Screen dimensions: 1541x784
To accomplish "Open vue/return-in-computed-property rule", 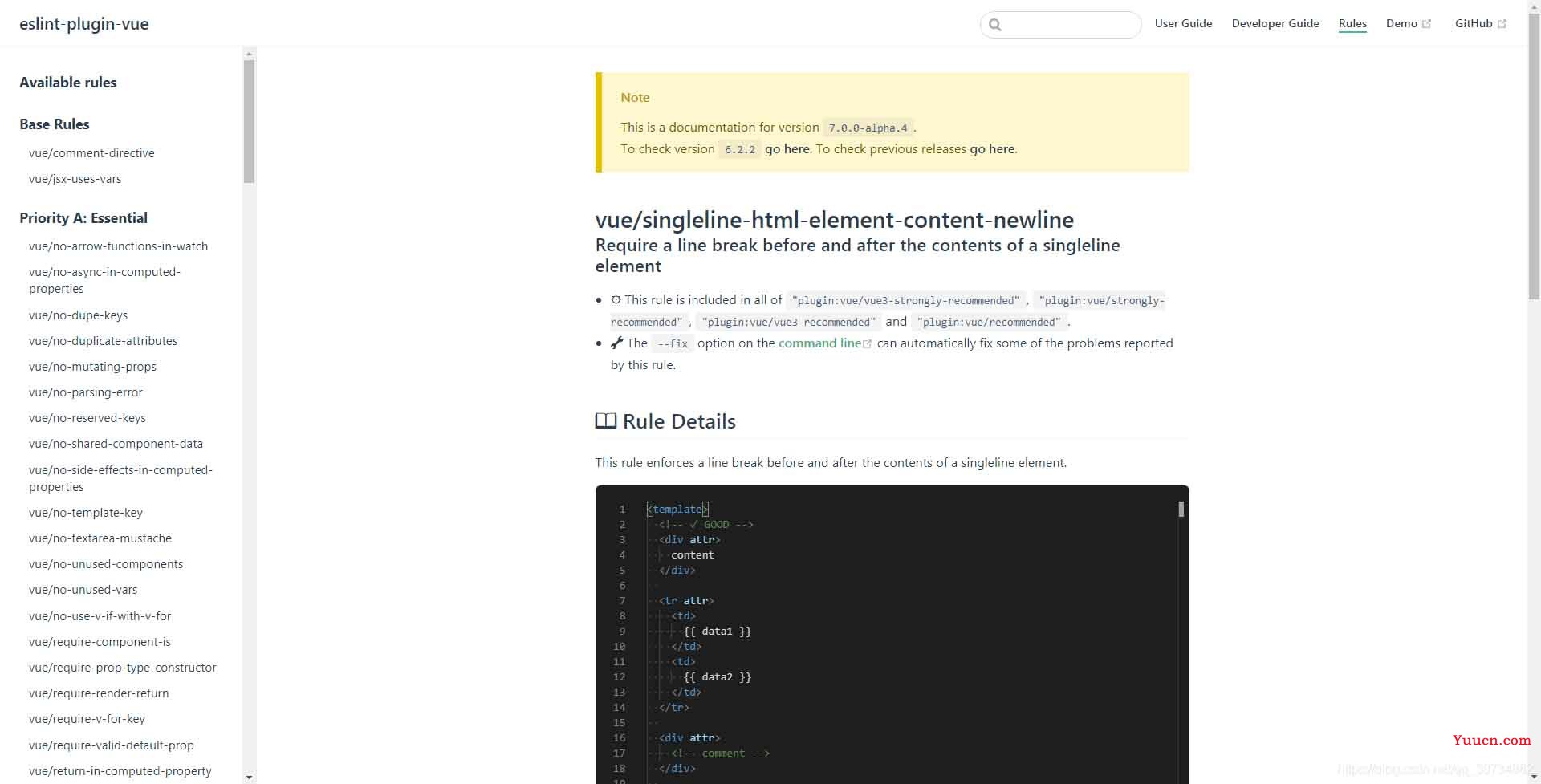I will click(120, 770).
